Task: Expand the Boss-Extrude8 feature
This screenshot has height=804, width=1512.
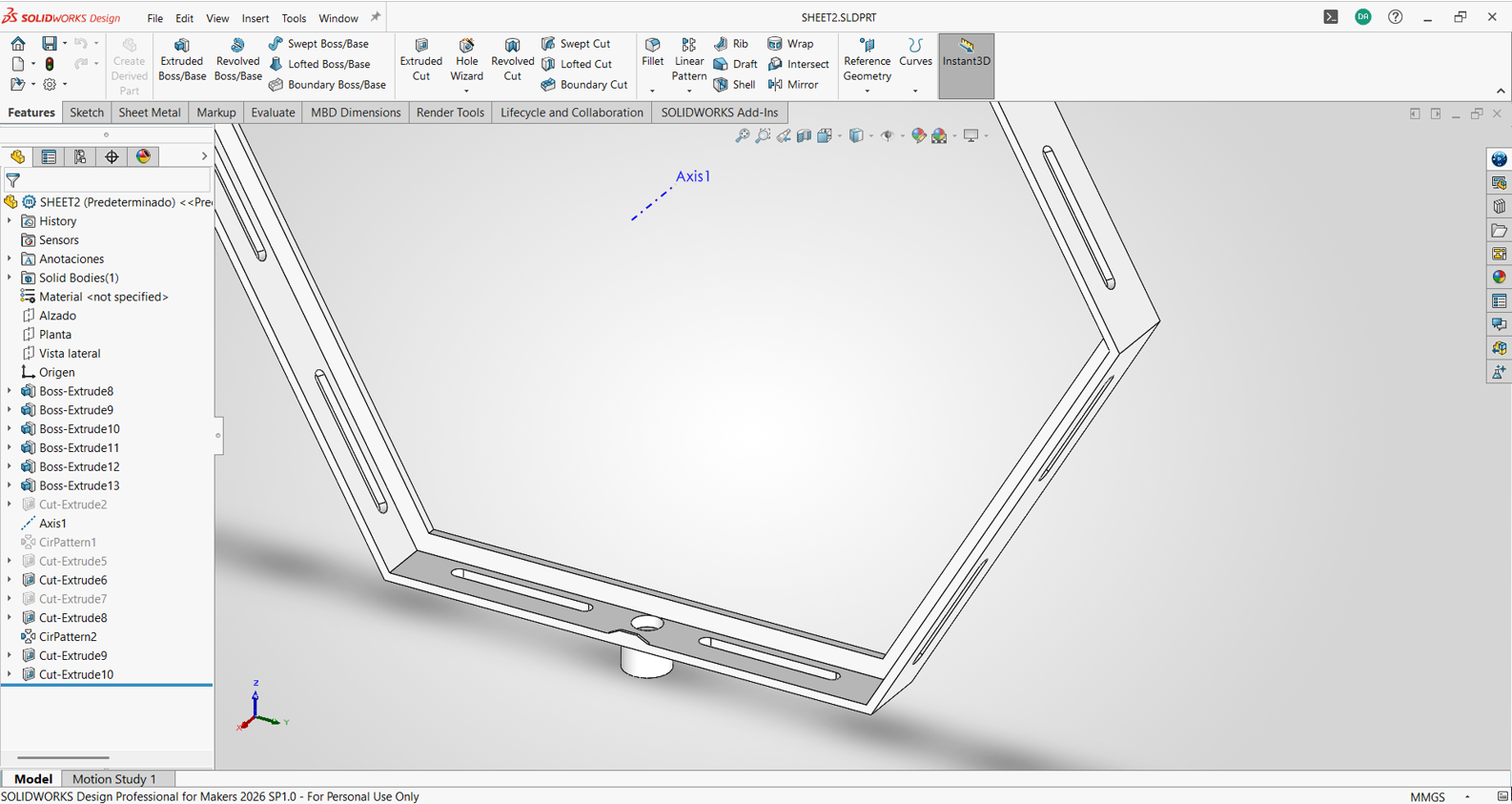Action: 10,391
